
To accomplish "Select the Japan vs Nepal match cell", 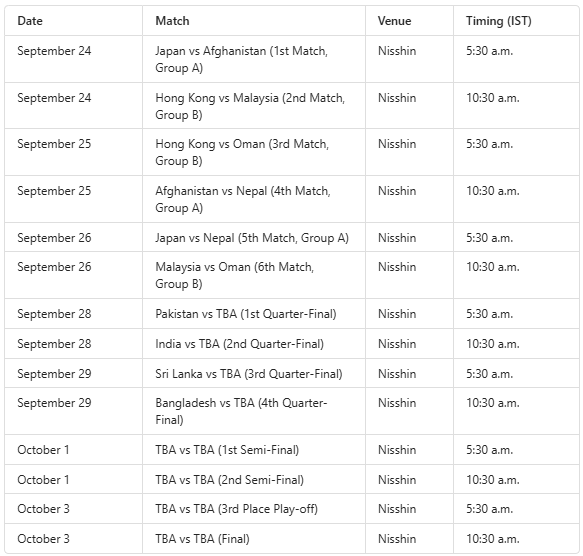I will click(x=252, y=238).
